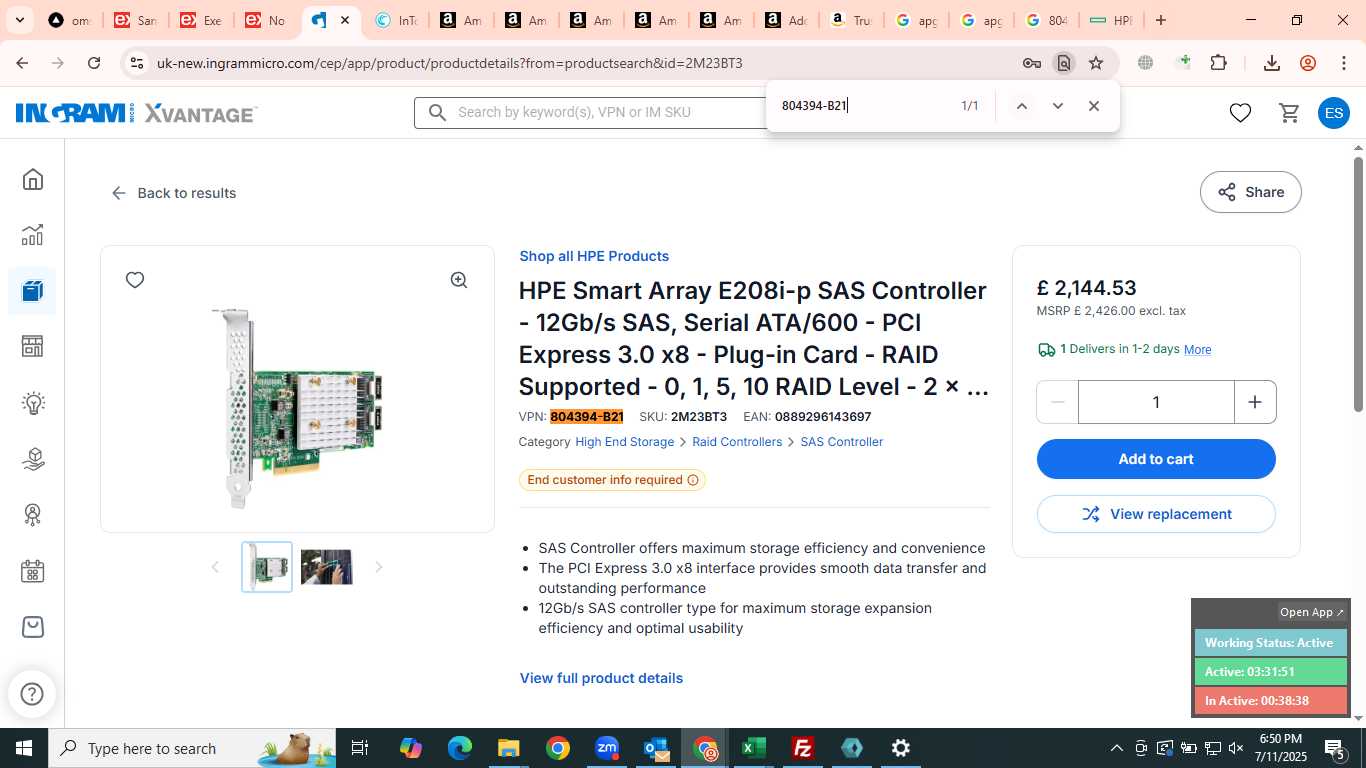Open Shop all HPE Products link
Screen dimensions: 1366x768
point(594,256)
